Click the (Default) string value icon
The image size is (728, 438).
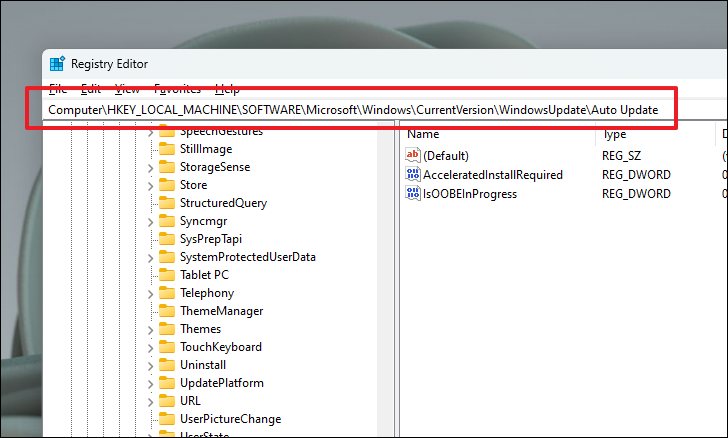coord(412,155)
